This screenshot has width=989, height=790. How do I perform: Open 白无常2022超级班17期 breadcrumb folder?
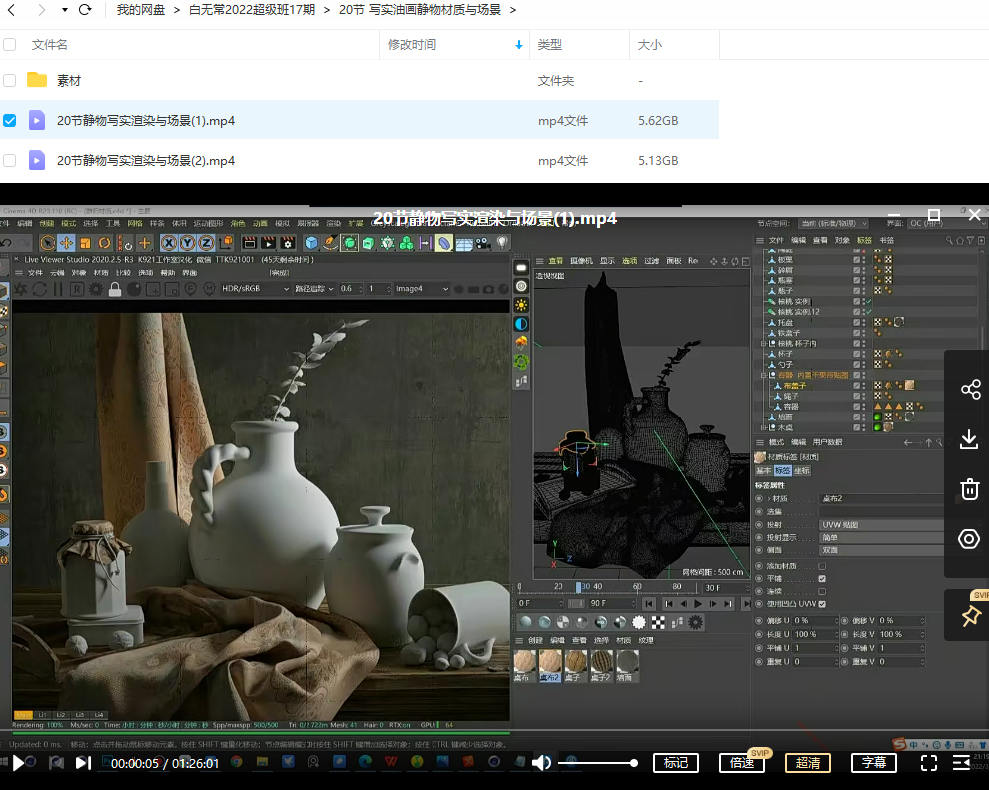[x=252, y=10]
